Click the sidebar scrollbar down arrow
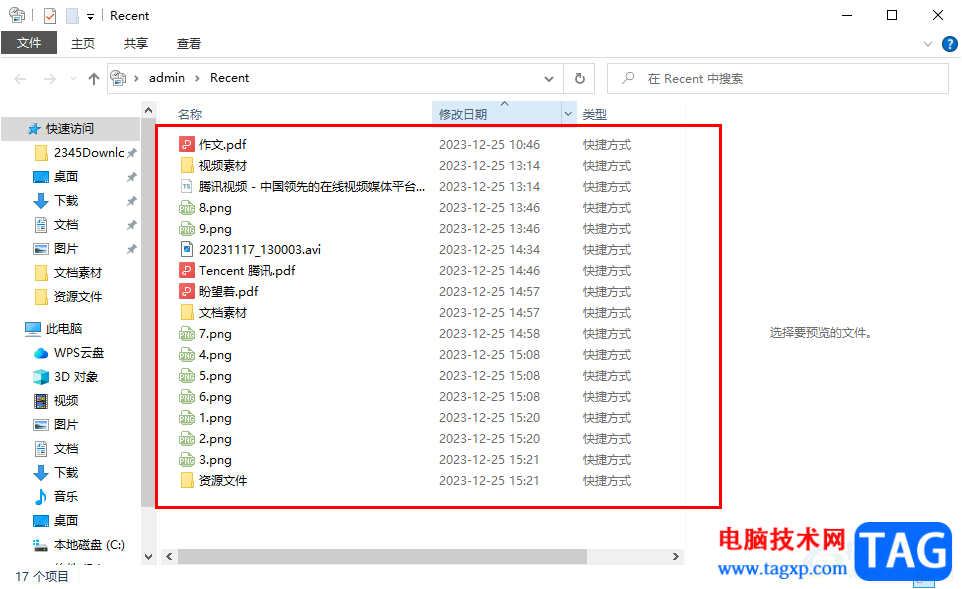The height and width of the screenshot is (589, 962). click(148, 556)
